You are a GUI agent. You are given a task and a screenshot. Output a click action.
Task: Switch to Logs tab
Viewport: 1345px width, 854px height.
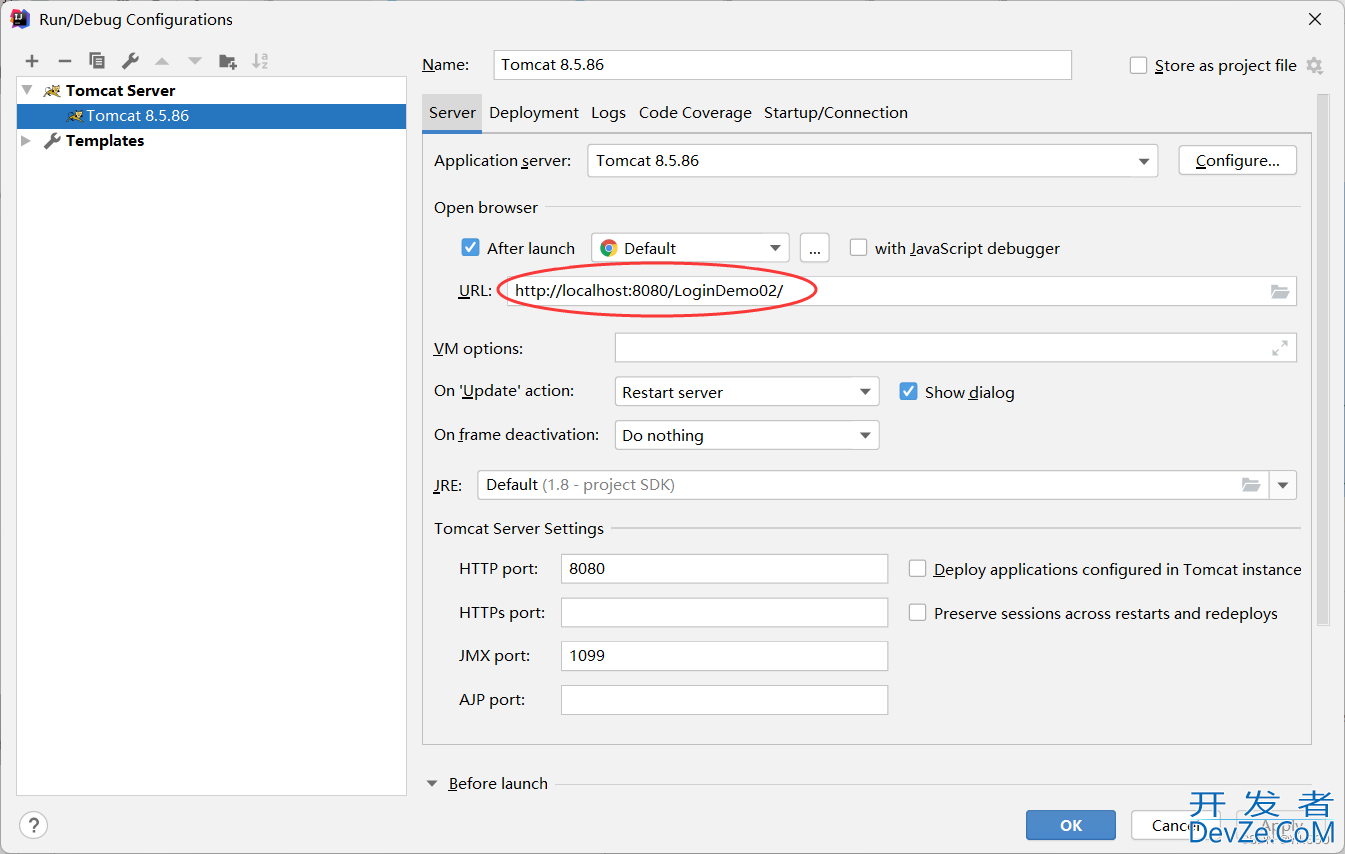[x=608, y=112]
